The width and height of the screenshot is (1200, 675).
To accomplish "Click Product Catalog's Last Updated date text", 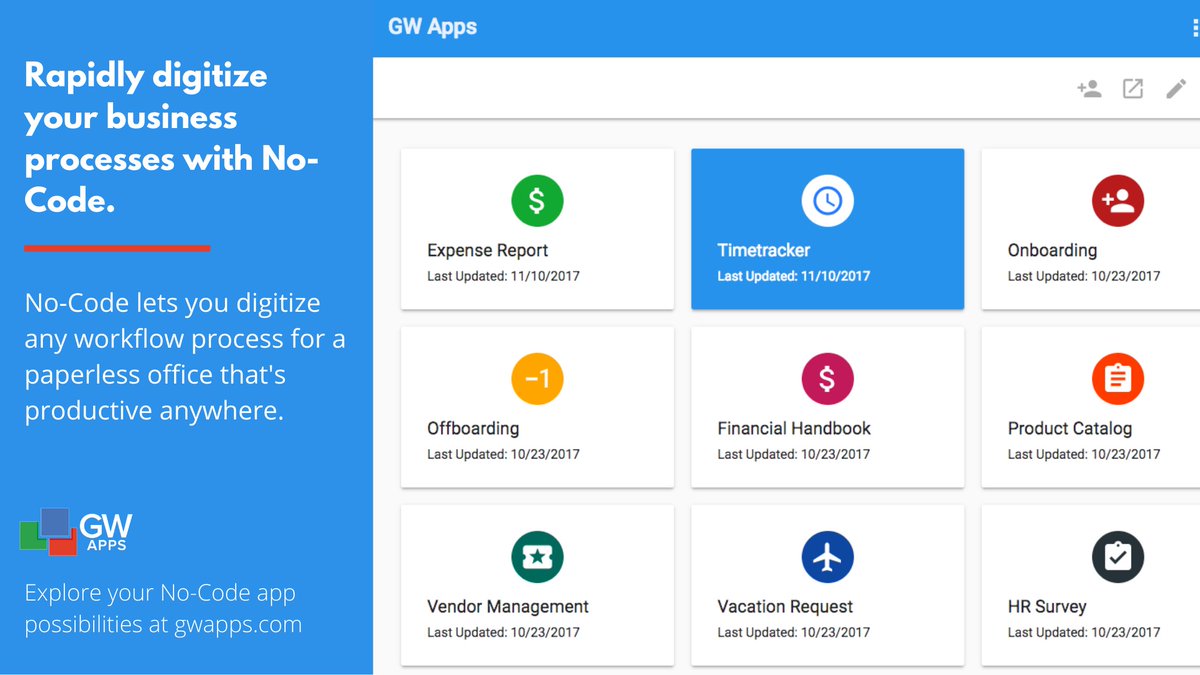I will click(x=1084, y=454).
